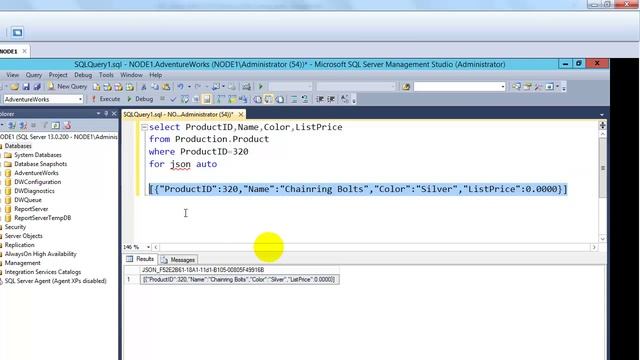
Task: Click the Save All icon
Action: [x=37, y=87]
